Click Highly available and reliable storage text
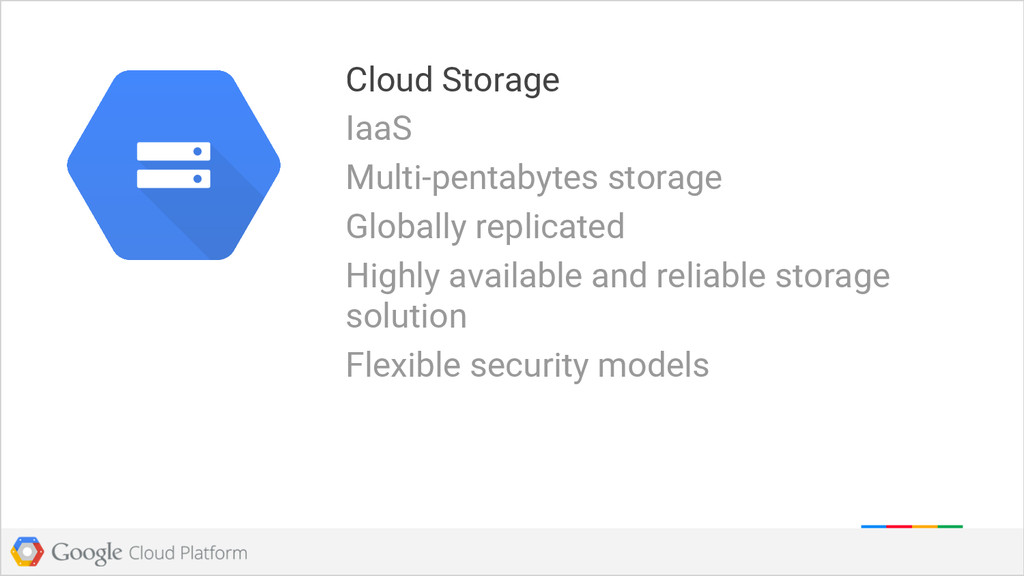 pos(618,276)
